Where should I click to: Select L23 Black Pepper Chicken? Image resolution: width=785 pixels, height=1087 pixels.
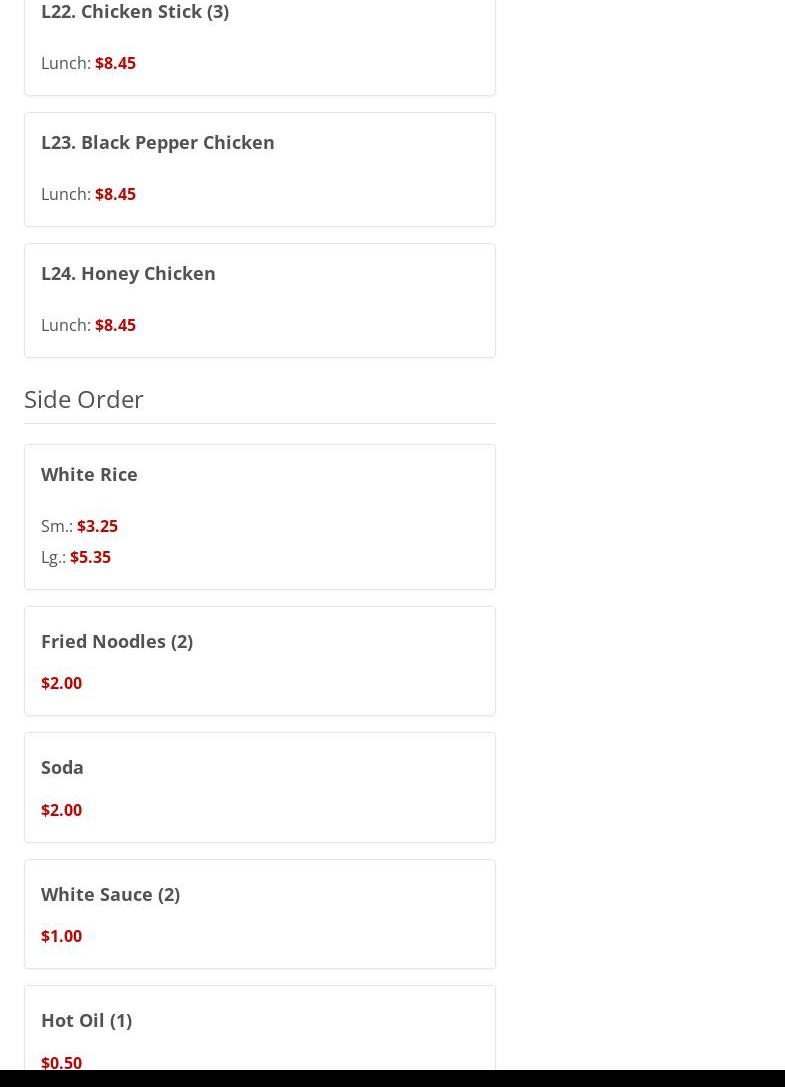tap(157, 142)
